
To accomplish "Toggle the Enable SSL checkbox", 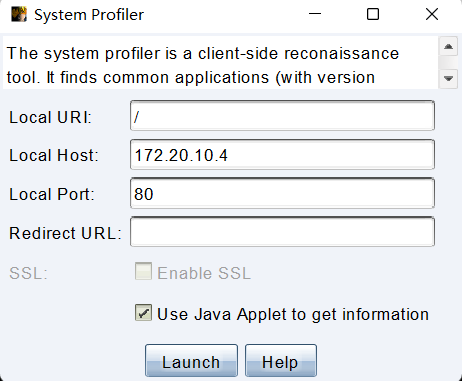I will pyautogui.click(x=143, y=271).
